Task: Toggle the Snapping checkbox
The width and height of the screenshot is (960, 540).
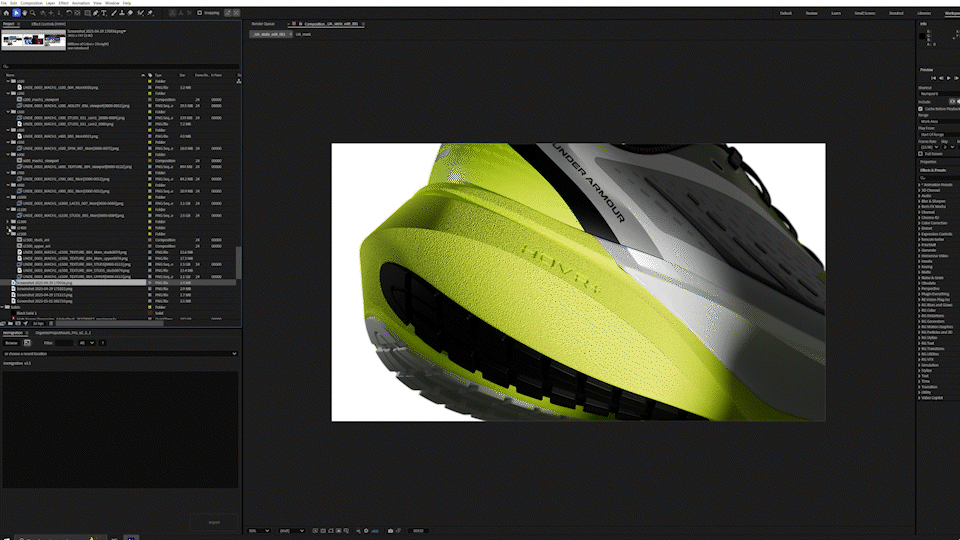Action: tap(200, 13)
